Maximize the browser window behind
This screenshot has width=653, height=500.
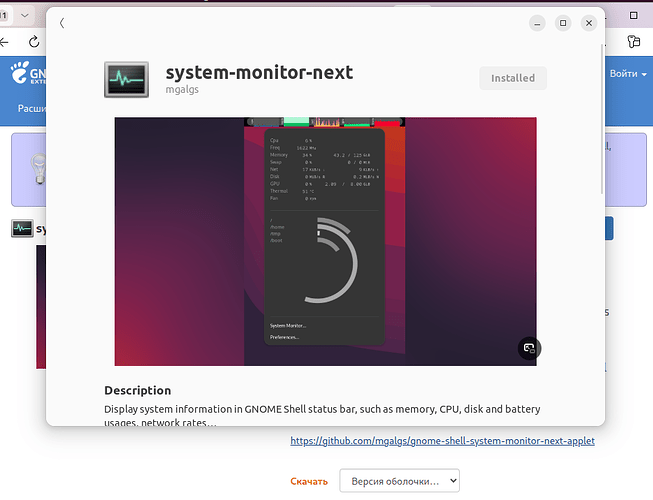coord(633,15)
